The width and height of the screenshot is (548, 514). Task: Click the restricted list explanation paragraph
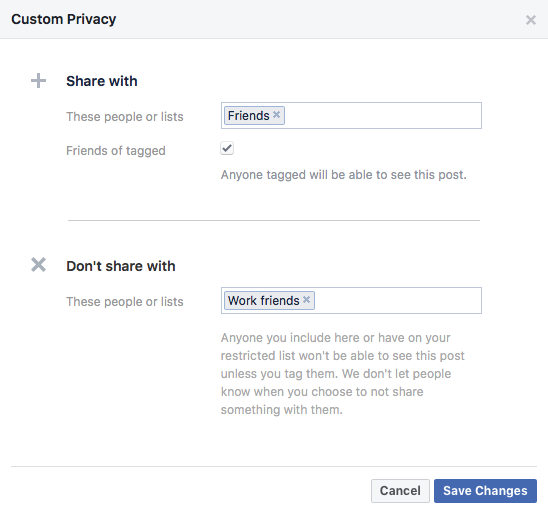coord(342,374)
